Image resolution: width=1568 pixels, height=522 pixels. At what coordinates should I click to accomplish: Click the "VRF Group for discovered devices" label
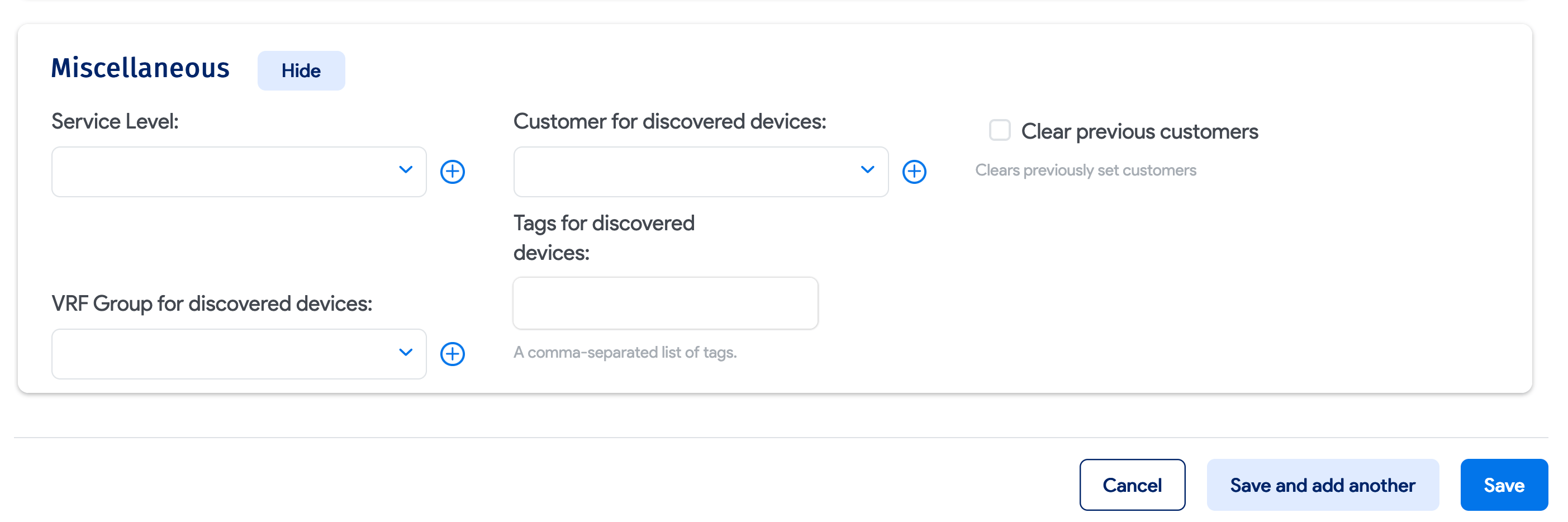click(x=212, y=303)
